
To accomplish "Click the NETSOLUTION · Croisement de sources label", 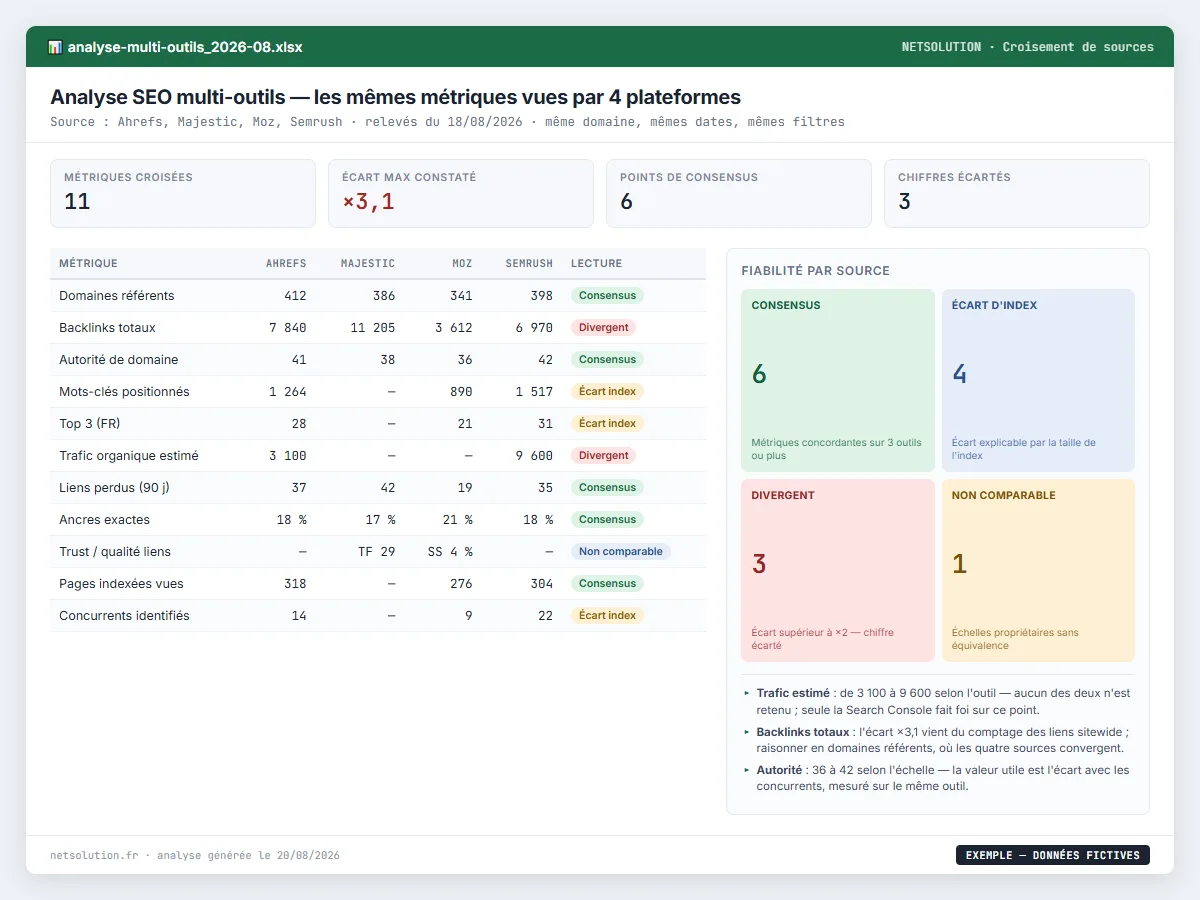I will (1027, 47).
